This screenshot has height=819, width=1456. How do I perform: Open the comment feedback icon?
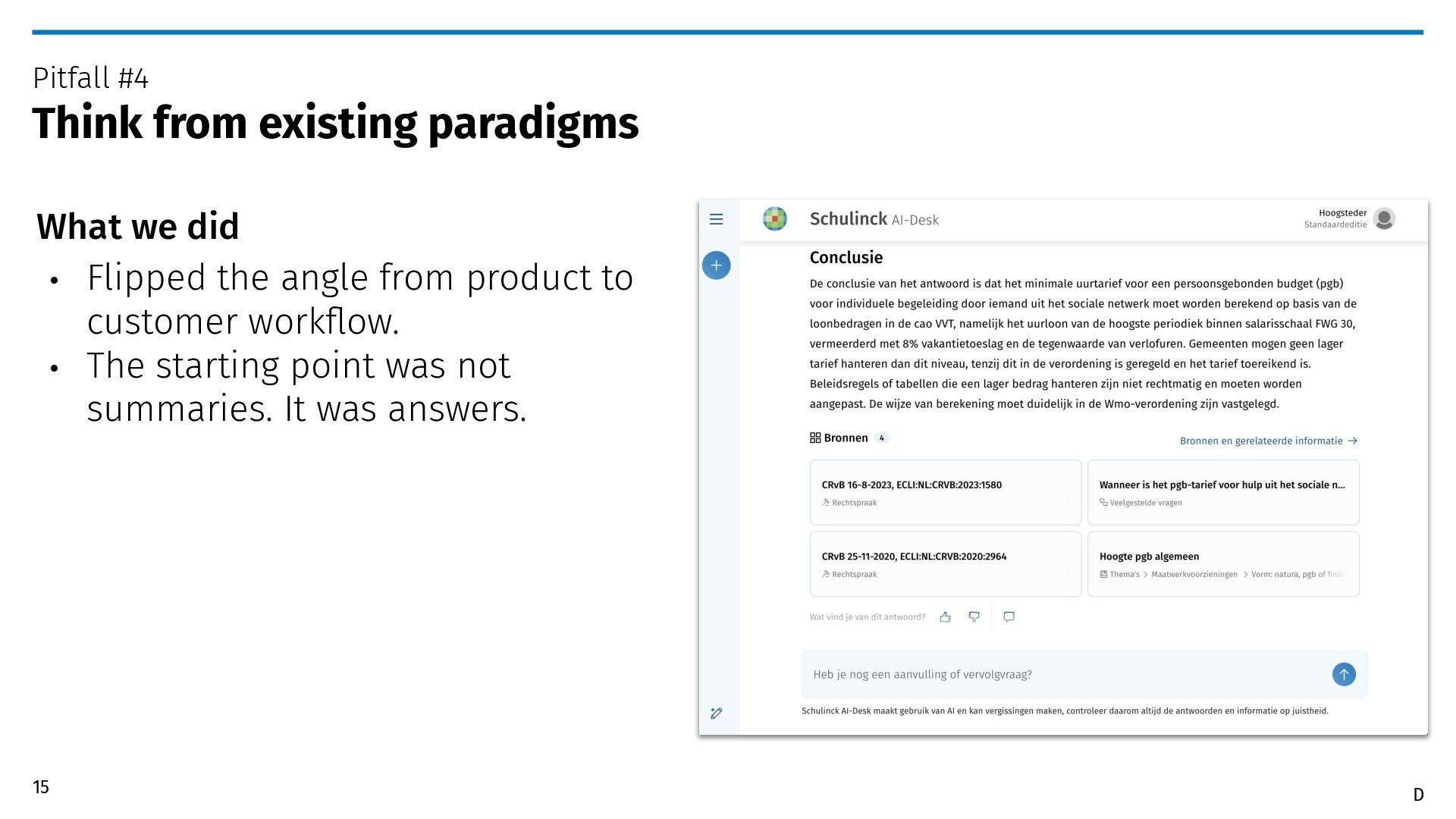coord(1009,617)
